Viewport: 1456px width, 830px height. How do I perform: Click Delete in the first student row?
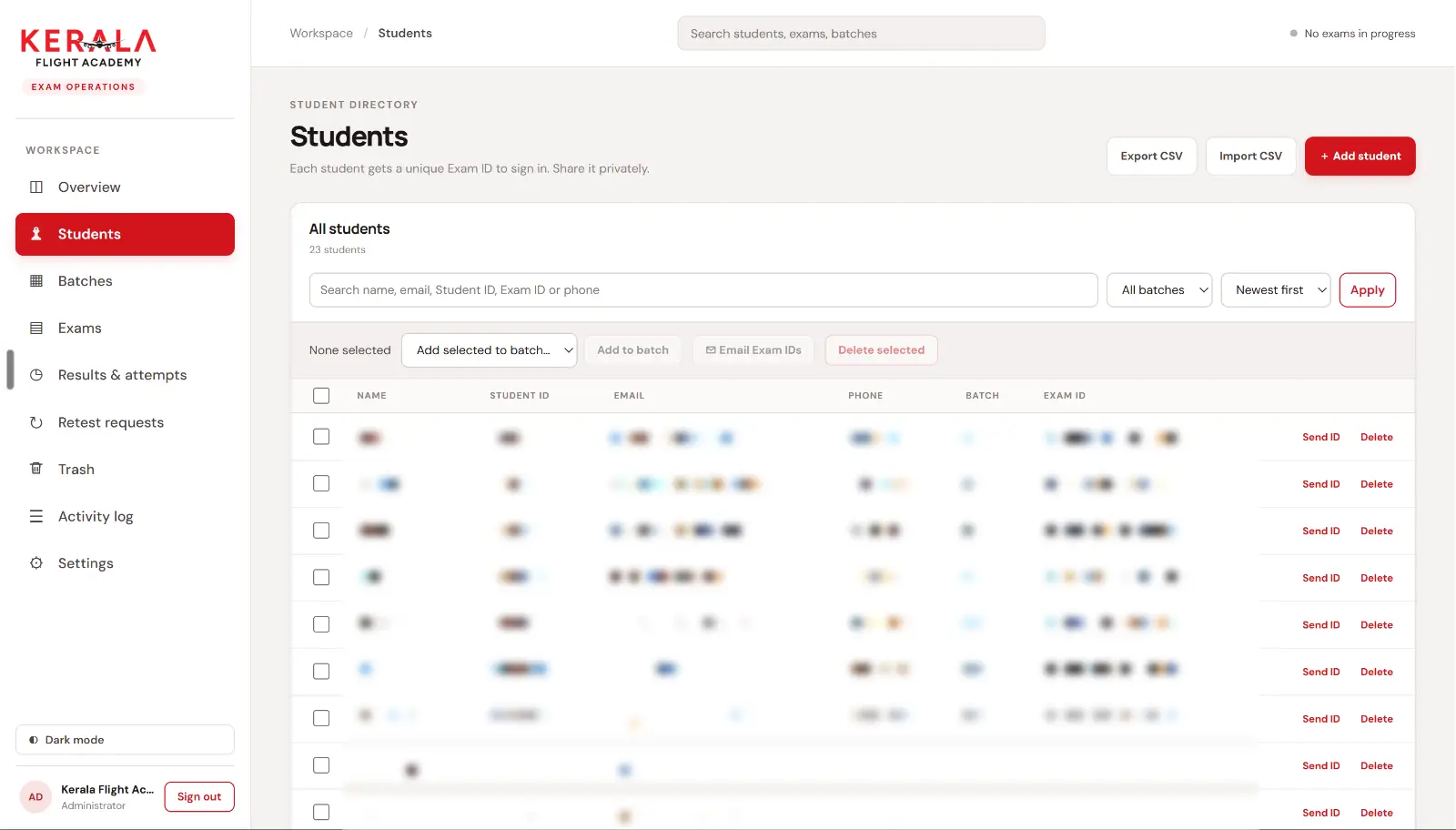pyautogui.click(x=1376, y=438)
